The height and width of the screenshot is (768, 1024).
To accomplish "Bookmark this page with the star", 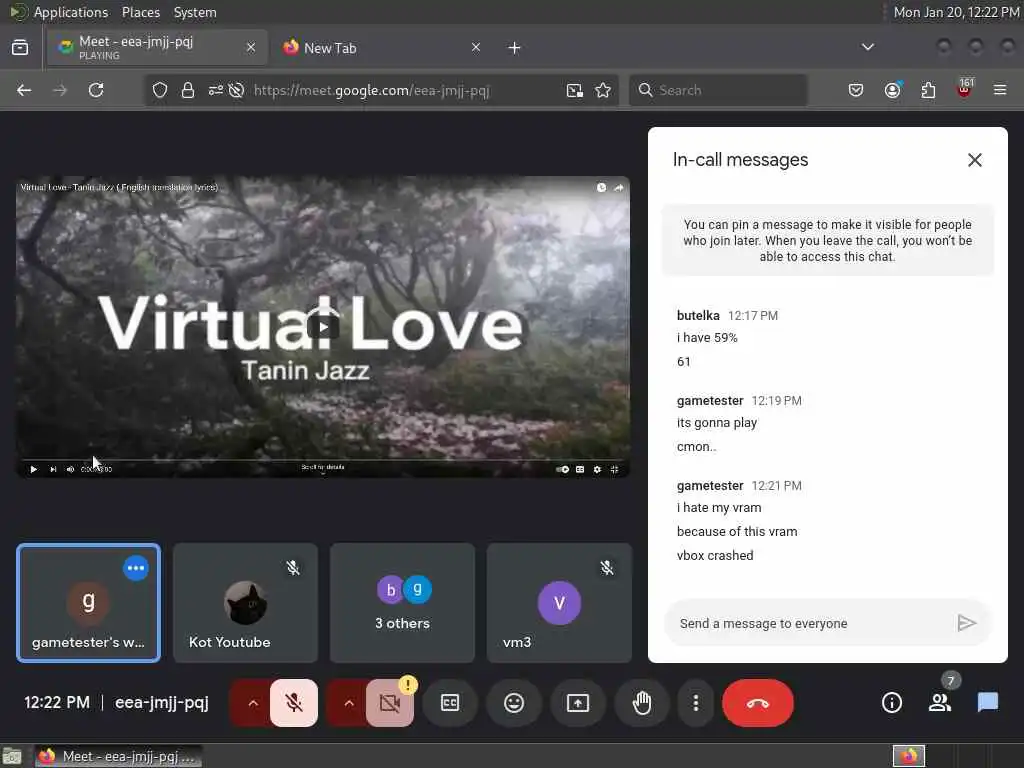I will click(603, 90).
